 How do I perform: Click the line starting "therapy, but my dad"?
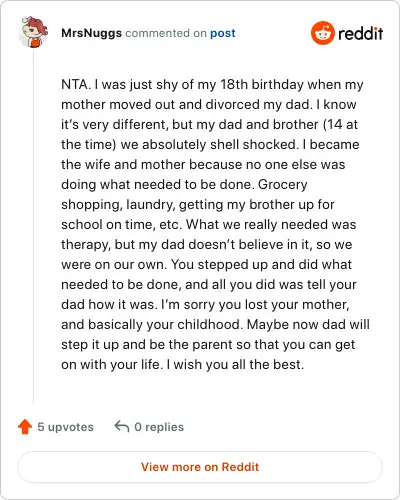click(207, 245)
